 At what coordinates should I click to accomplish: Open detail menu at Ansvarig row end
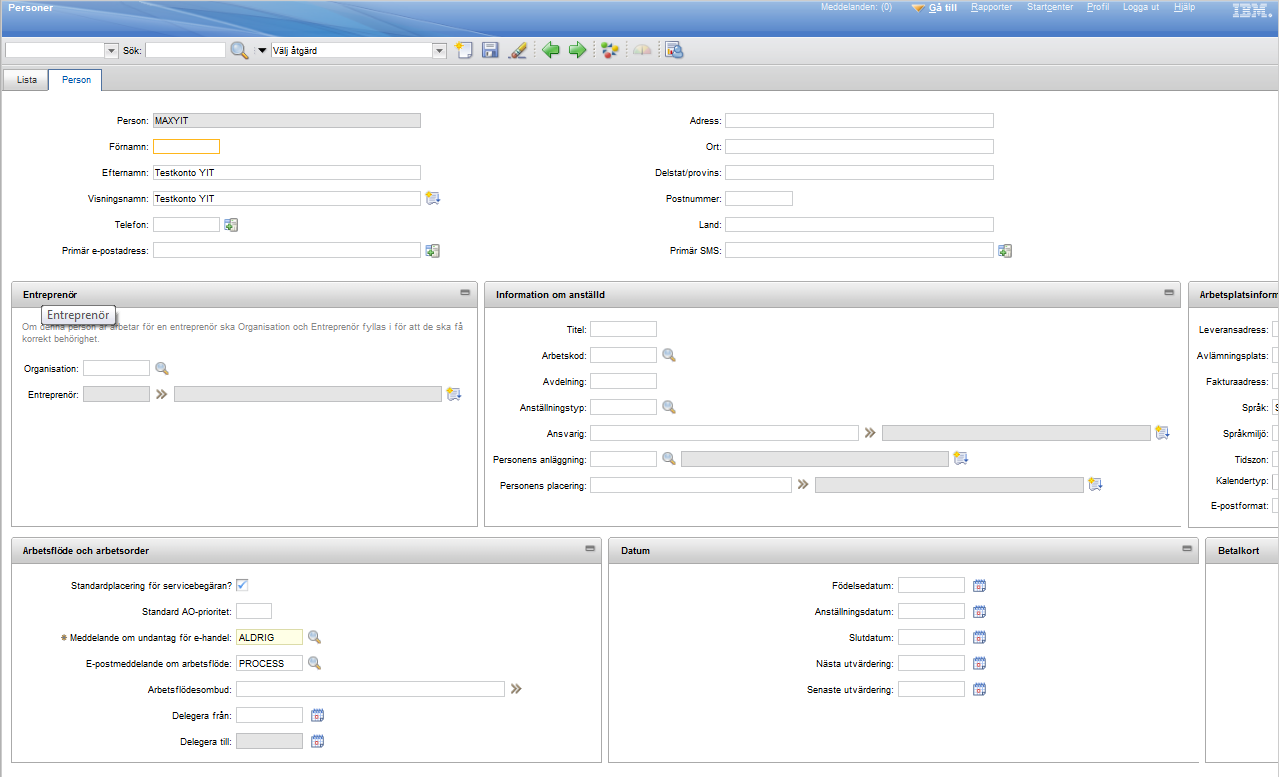pos(1162,433)
